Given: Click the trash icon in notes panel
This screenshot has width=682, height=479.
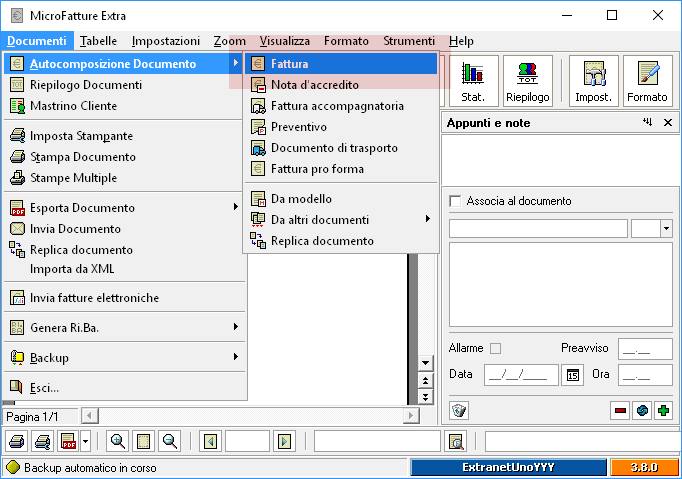Looking at the screenshot, I should pyautogui.click(x=459, y=410).
